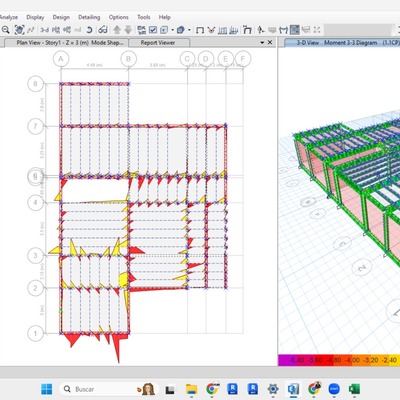
Task: Click the -2,40 legend color swatch
Action: [x=389, y=360]
